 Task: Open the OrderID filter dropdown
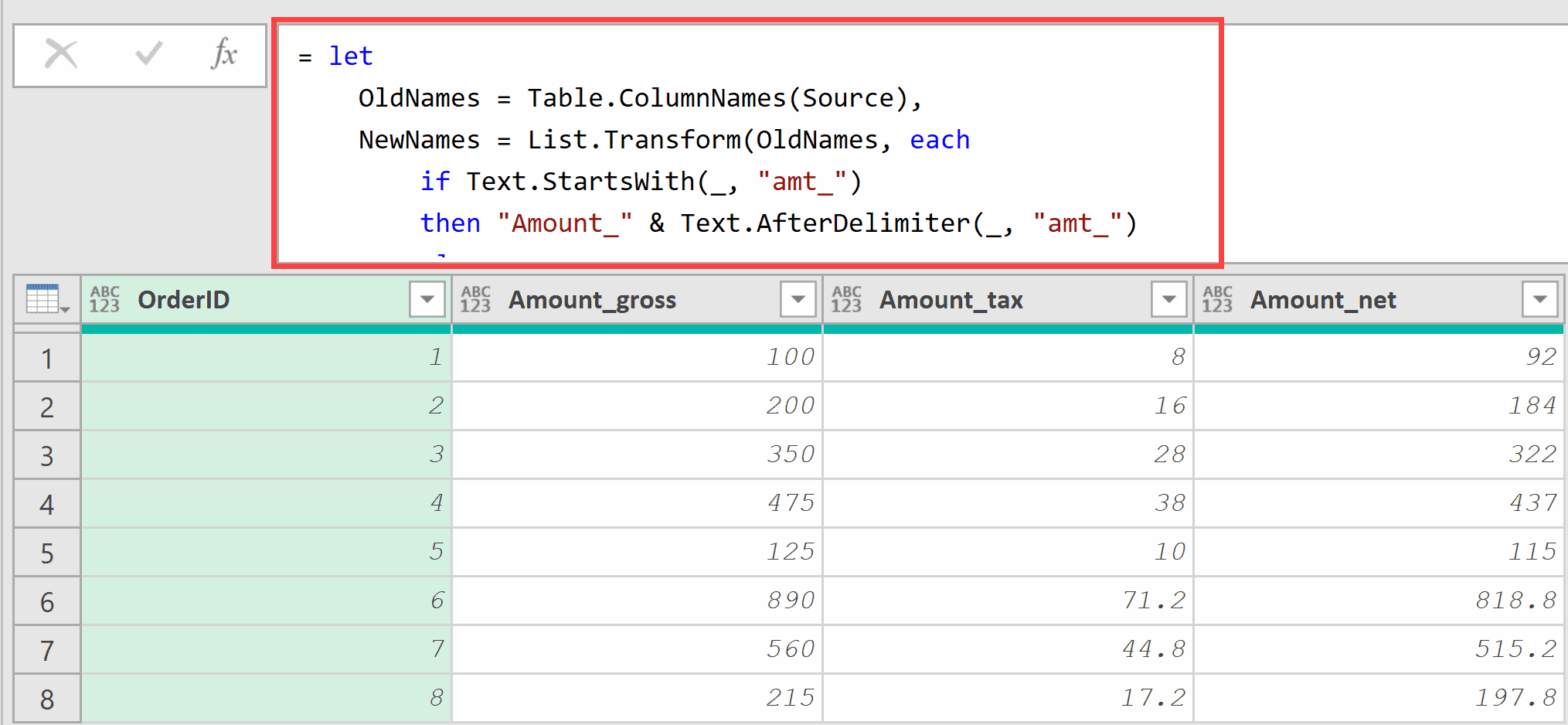tap(426, 300)
